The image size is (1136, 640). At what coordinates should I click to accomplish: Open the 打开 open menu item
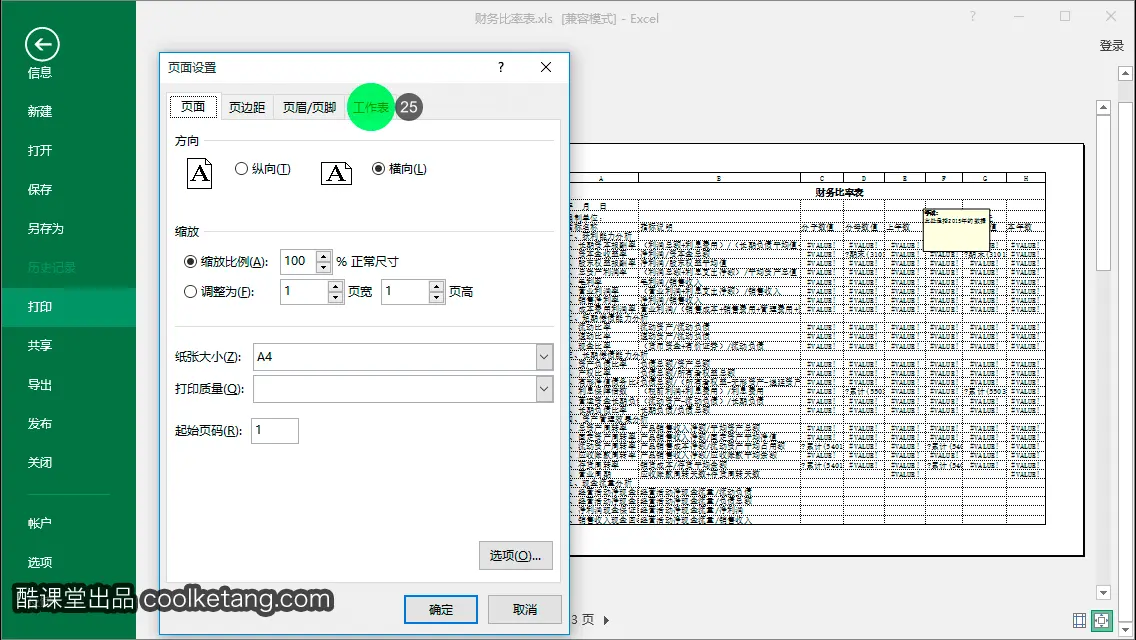point(40,151)
